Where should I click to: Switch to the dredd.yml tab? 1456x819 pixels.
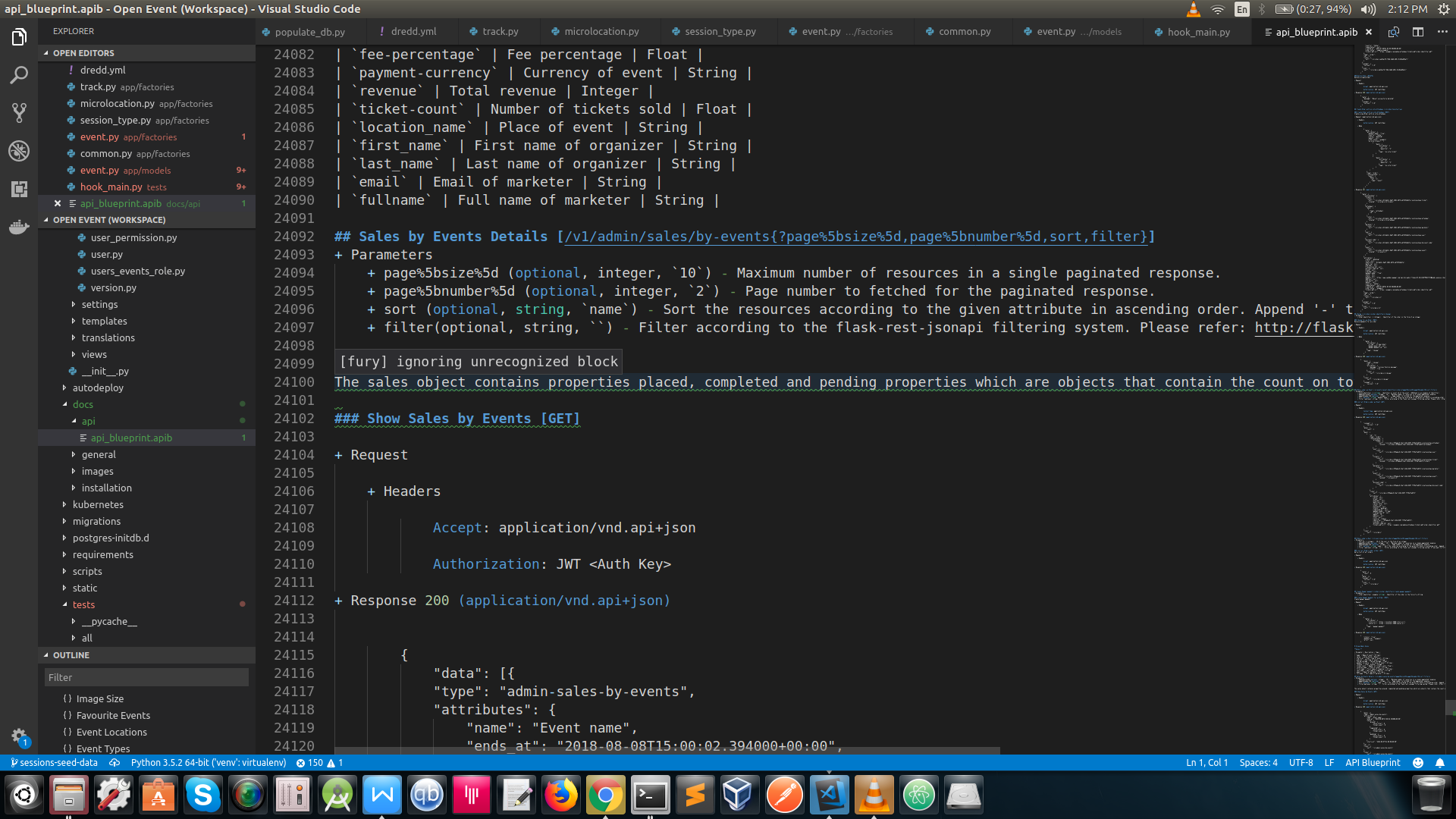(413, 32)
